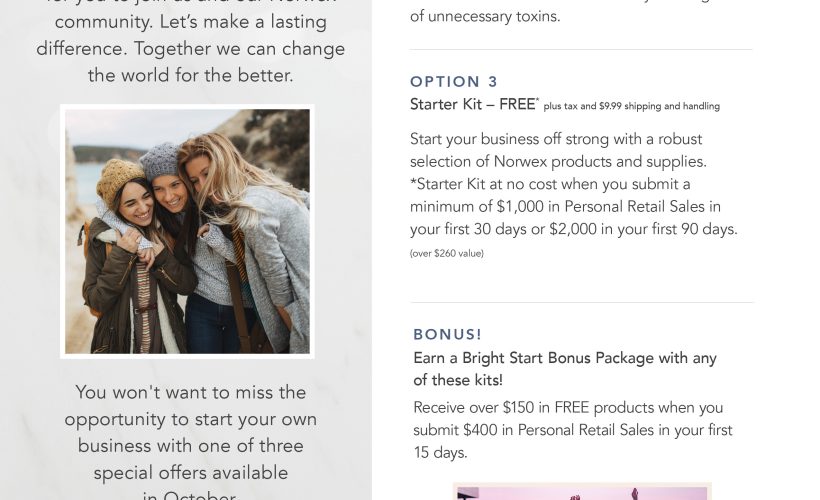This screenshot has height=500, width=820.
Task: Click "Start your business off strong" sentence
Action: pos(556,139)
